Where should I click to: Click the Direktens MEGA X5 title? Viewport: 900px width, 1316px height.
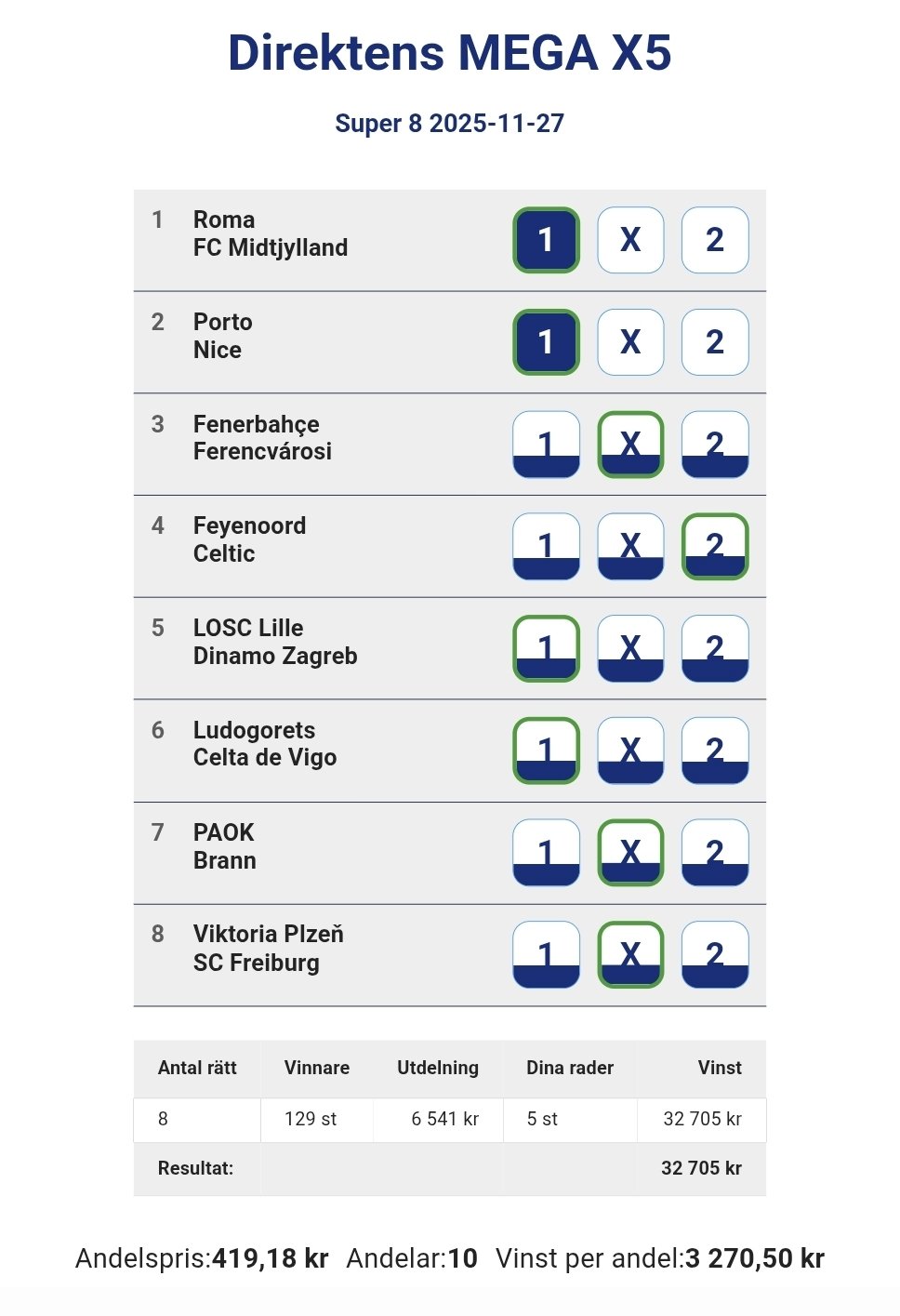(x=450, y=53)
